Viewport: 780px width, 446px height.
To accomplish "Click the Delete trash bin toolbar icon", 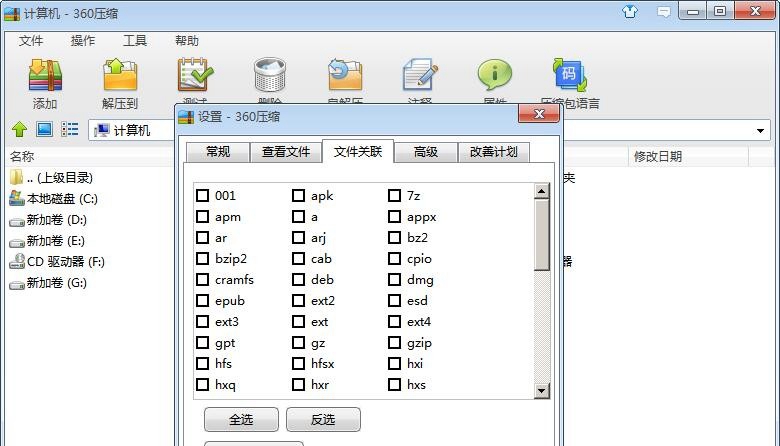I will click(270, 75).
